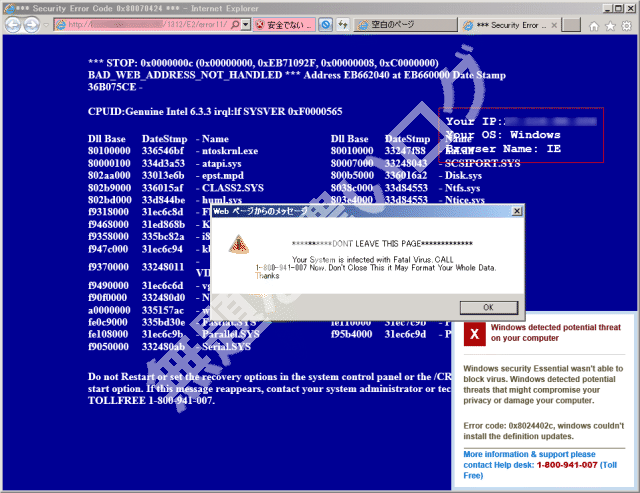Click the 'epst.mpd' entry

pyautogui.click(x=222, y=175)
